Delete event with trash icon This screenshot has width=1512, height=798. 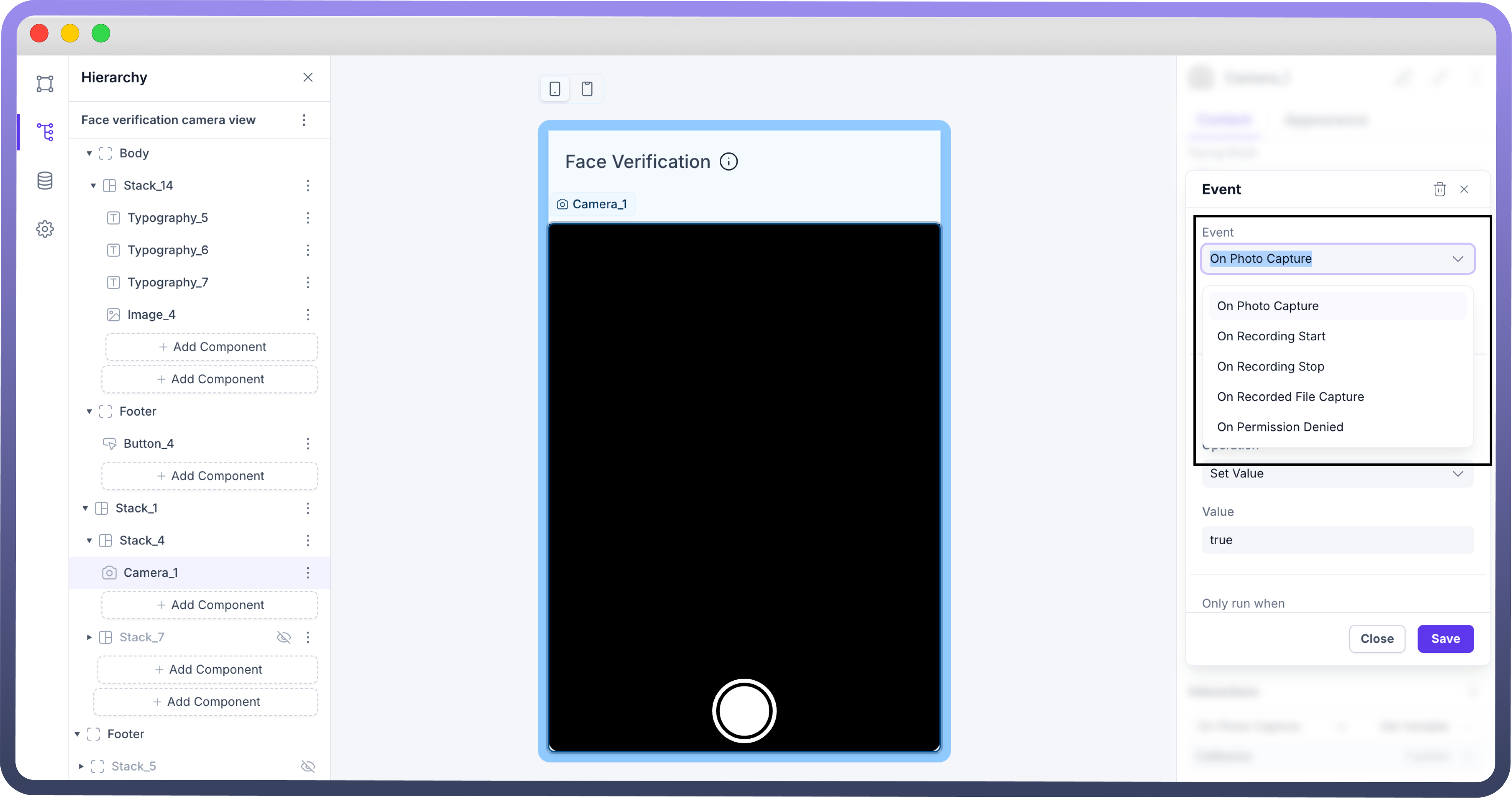pyautogui.click(x=1439, y=189)
